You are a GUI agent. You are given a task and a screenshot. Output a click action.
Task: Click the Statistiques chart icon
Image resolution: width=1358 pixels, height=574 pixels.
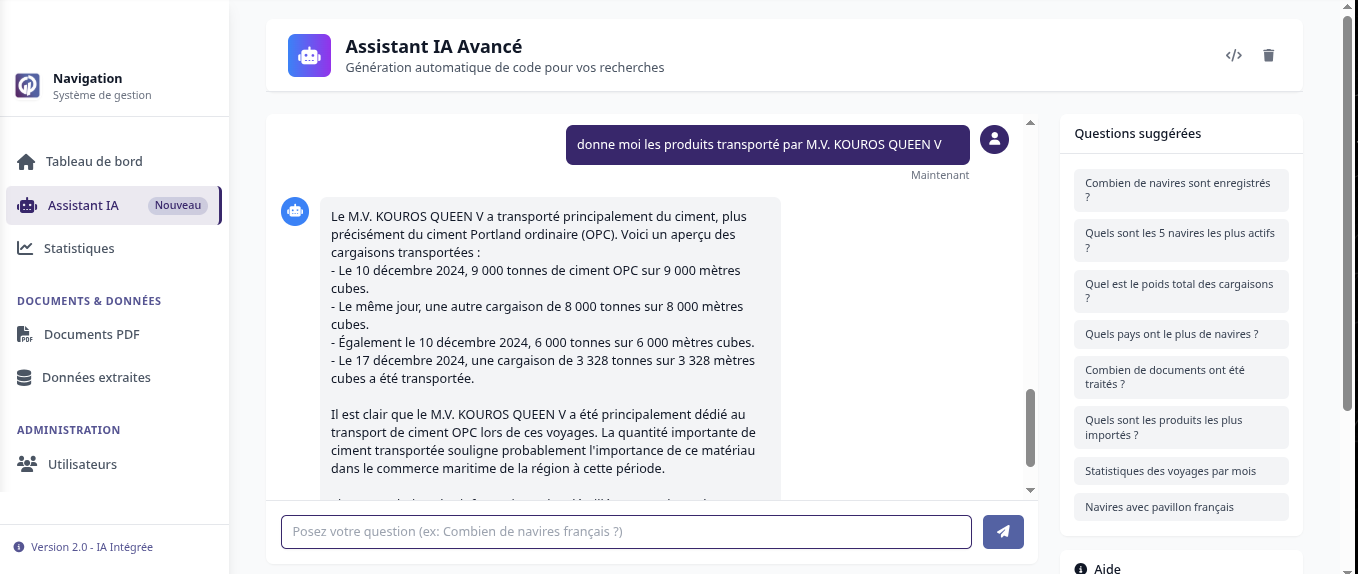[25, 248]
